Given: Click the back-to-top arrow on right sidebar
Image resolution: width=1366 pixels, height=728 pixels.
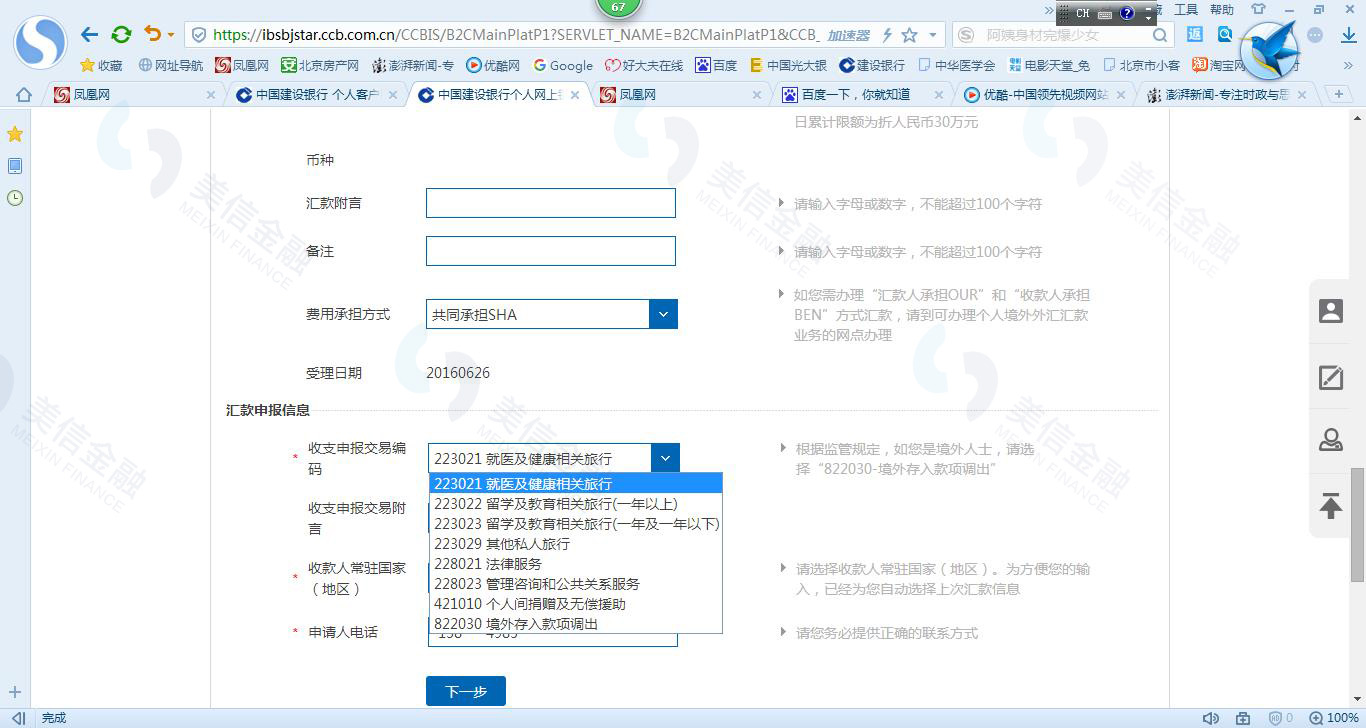Looking at the screenshot, I should pos(1330,506).
